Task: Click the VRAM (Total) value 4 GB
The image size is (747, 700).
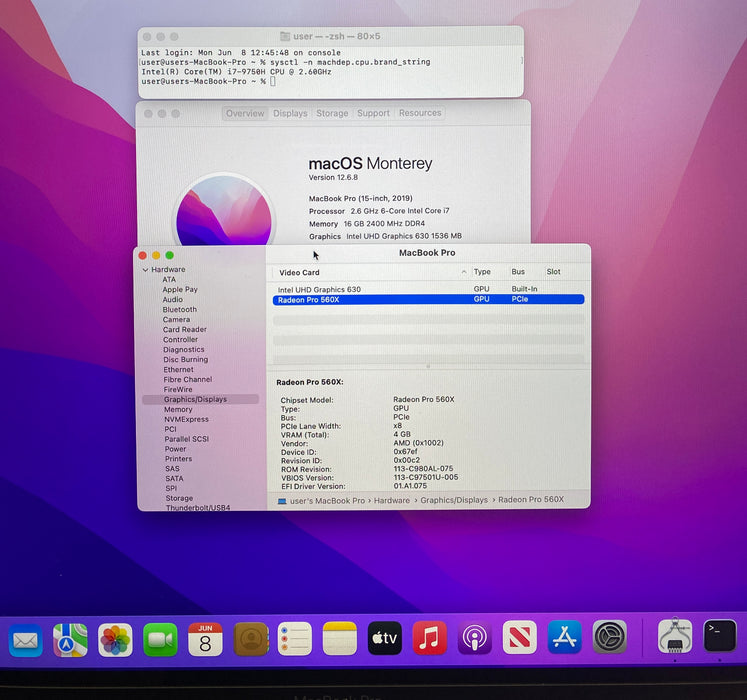Action: pyautogui.click(x=402, y=435)
